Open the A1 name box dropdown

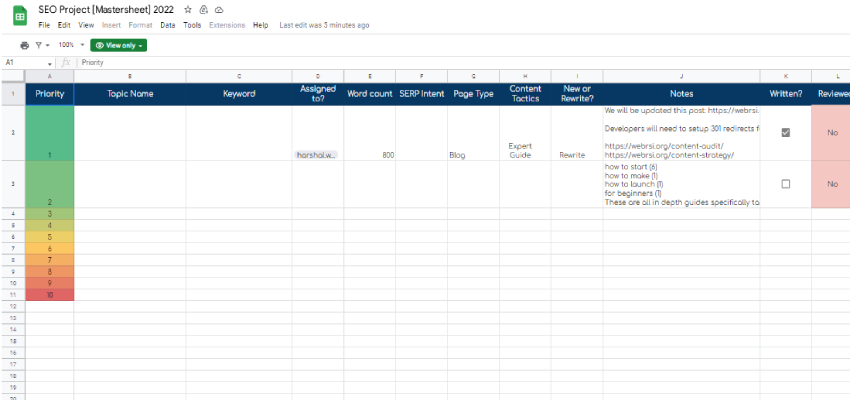(50, 62)
